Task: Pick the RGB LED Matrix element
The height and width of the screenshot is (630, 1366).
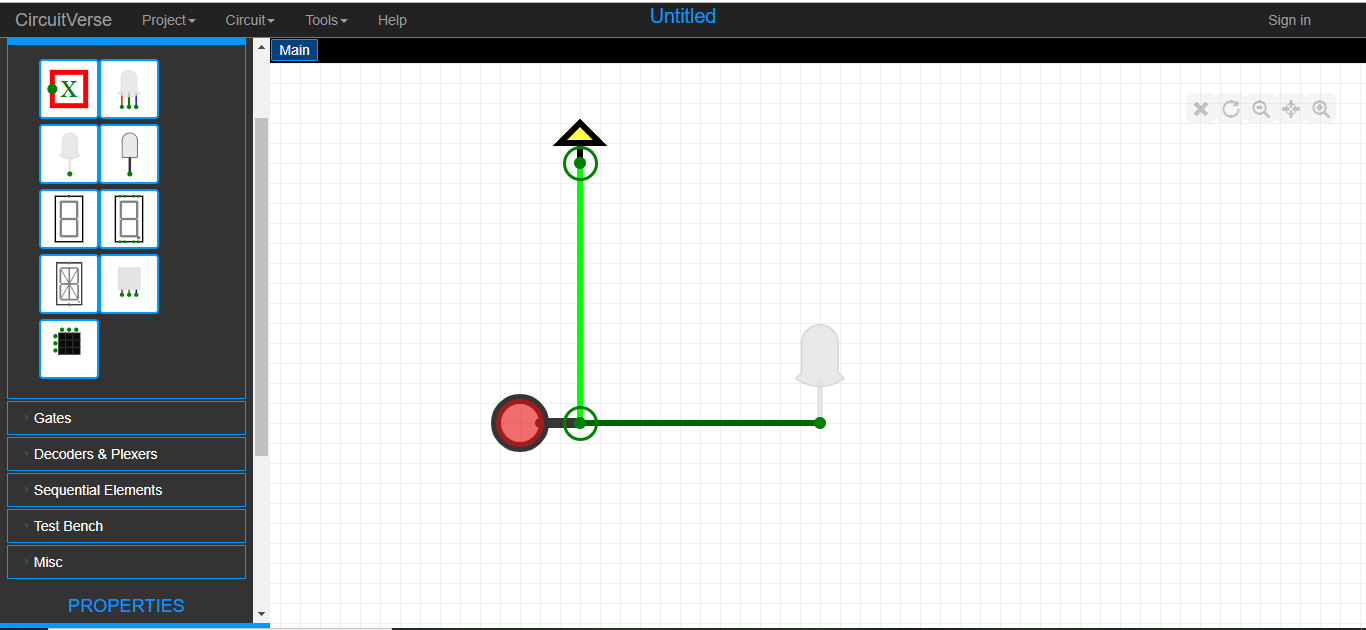Action: [69, 349]
